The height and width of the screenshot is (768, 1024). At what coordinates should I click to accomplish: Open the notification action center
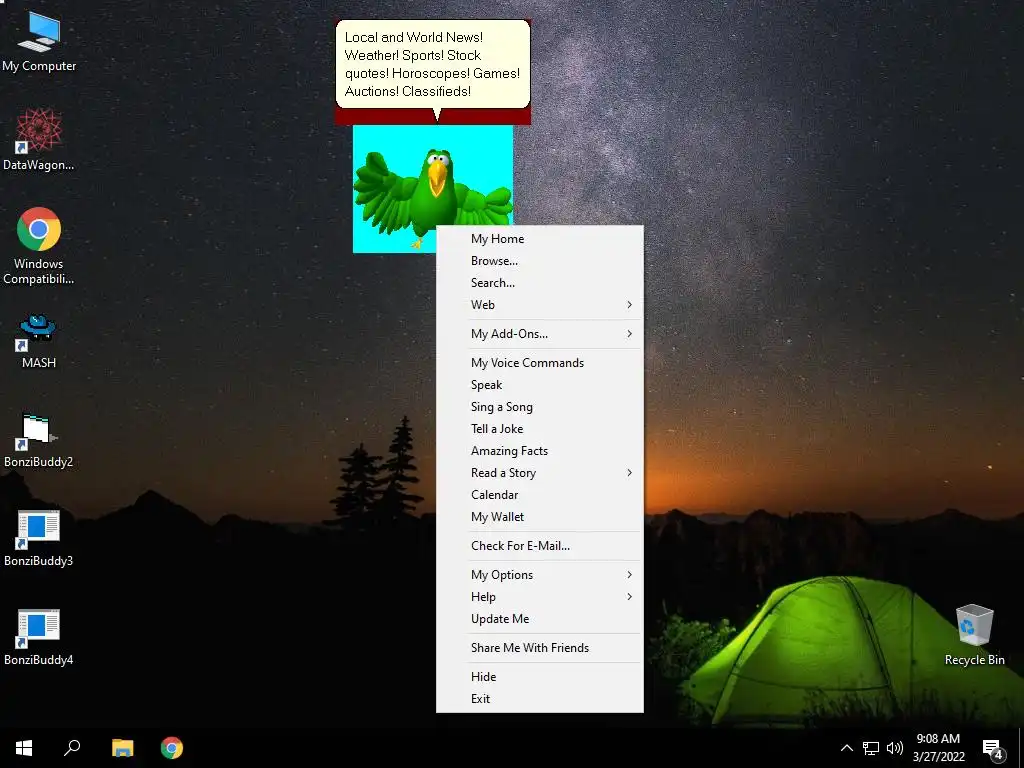point(993,748)
